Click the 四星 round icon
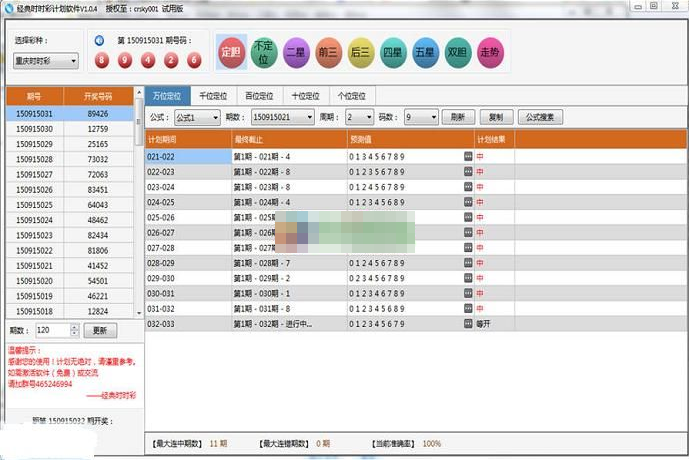Image resolution: width=689 pixels, height=460 pixels. click(x=394, y=52)
